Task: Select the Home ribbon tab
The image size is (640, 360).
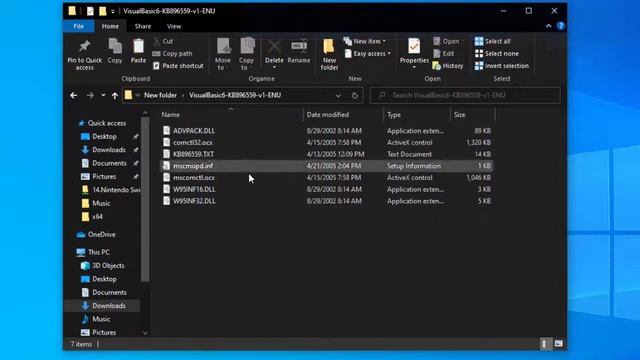Action: coord(110,26)
